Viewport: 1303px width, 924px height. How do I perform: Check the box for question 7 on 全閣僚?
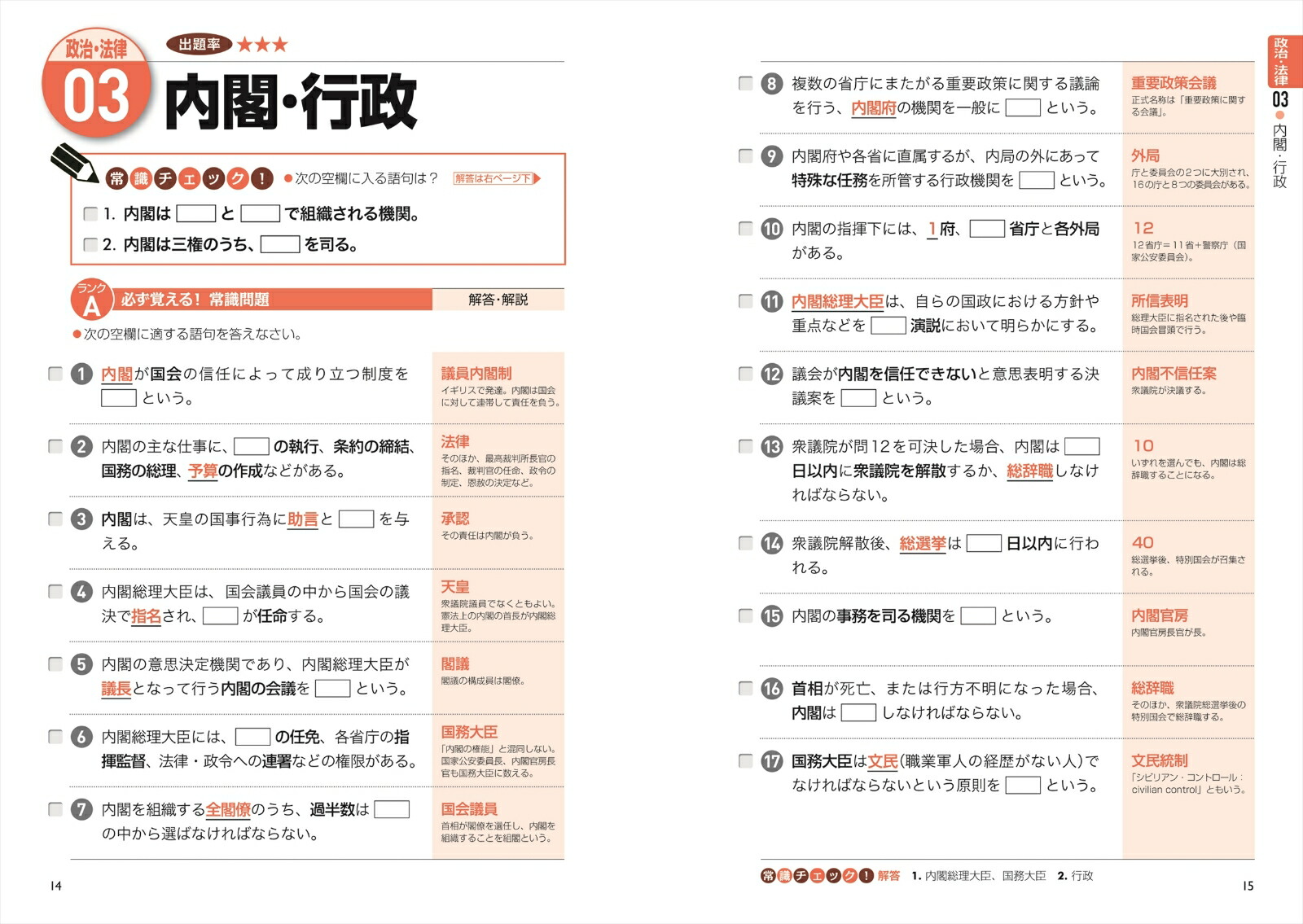55,809
